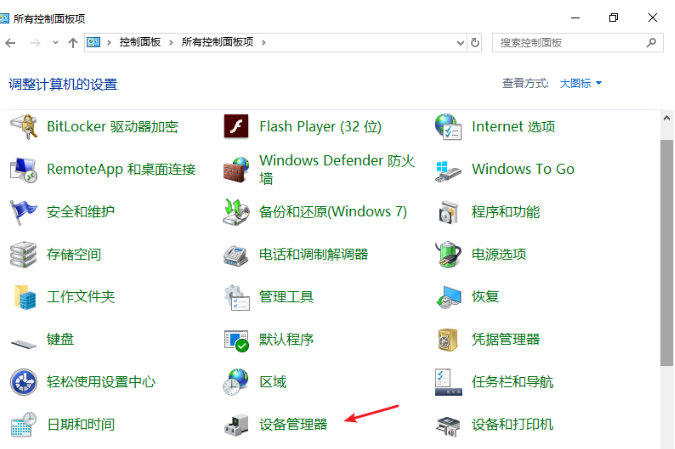
Task: Click the 电源选项 battery icon
Action: pos(448,254)
